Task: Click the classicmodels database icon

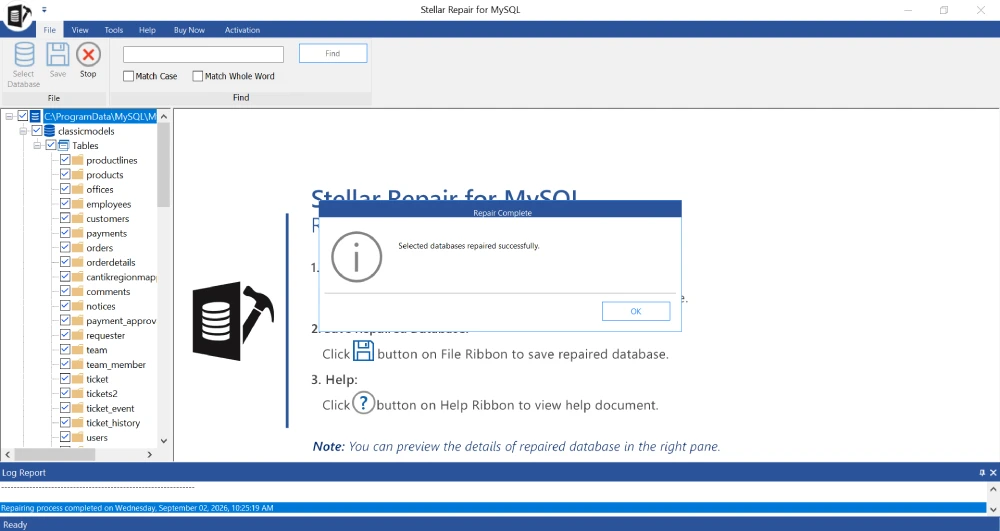Action: (x=49, y=131)
